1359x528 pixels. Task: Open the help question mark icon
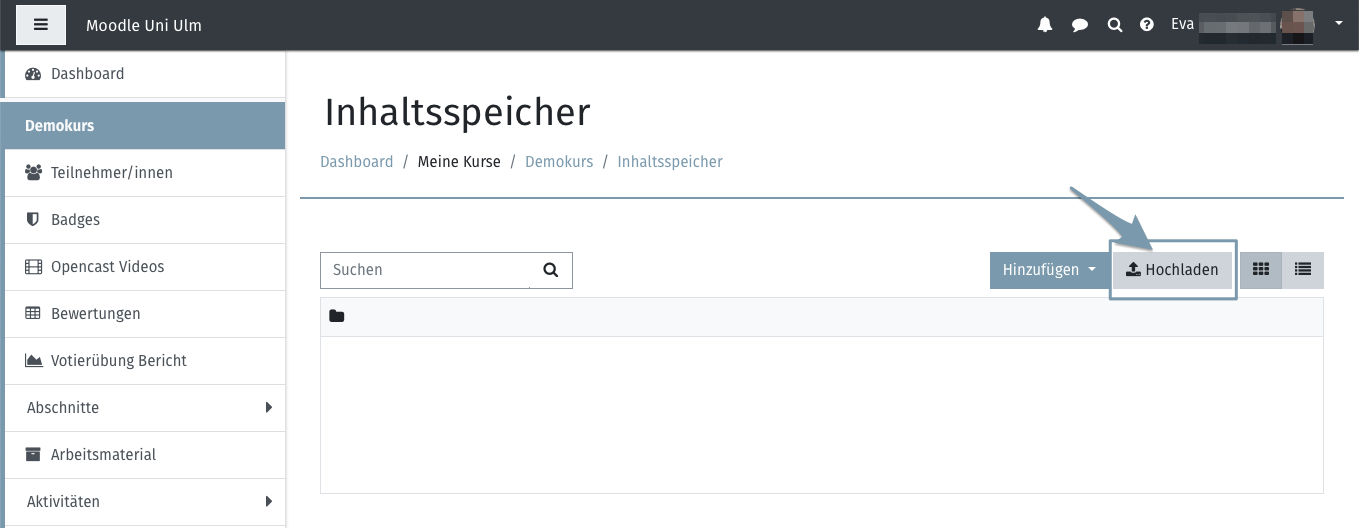pyautogui.click(x=1147, y=25)
